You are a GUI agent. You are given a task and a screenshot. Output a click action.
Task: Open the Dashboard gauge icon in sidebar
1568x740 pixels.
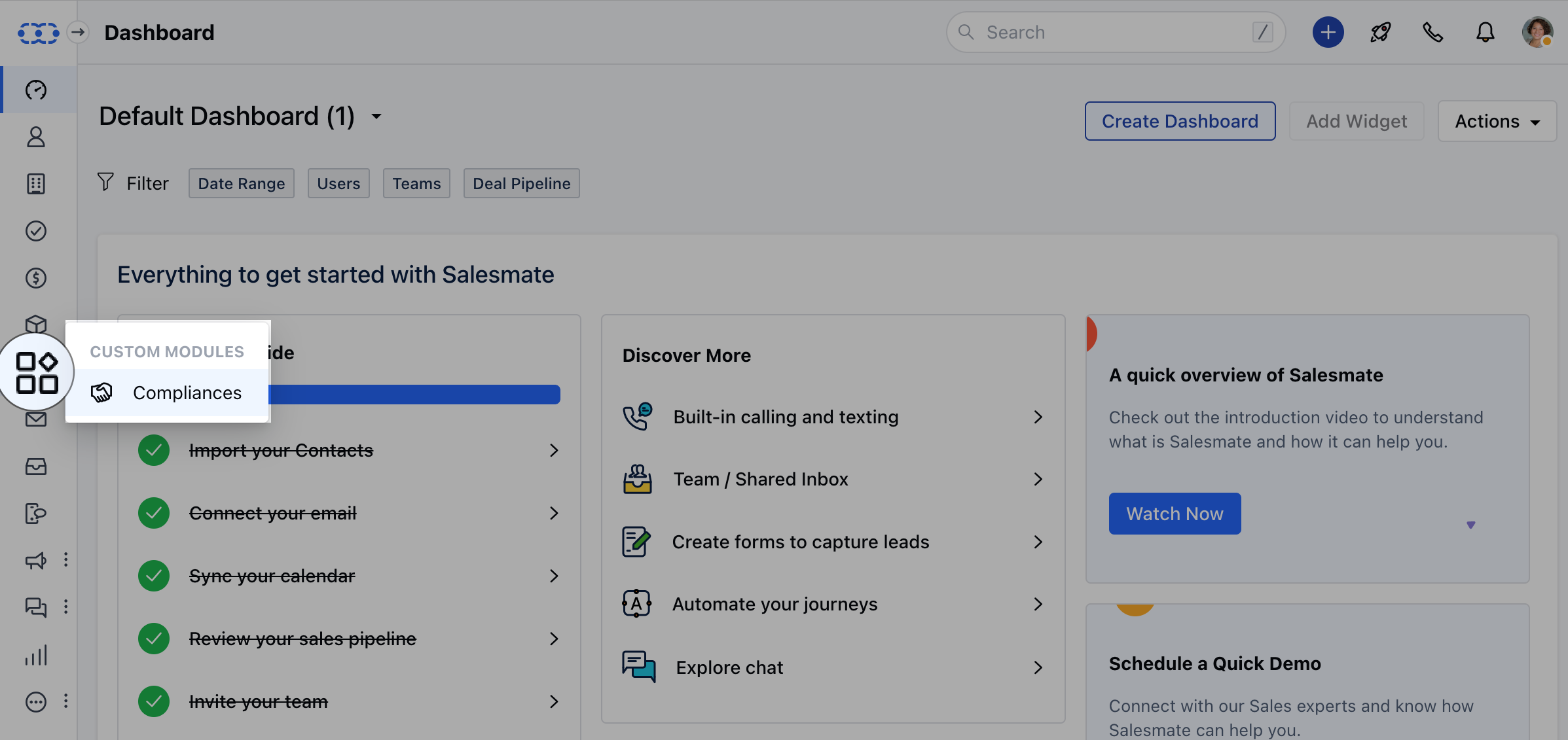point(36,90)
